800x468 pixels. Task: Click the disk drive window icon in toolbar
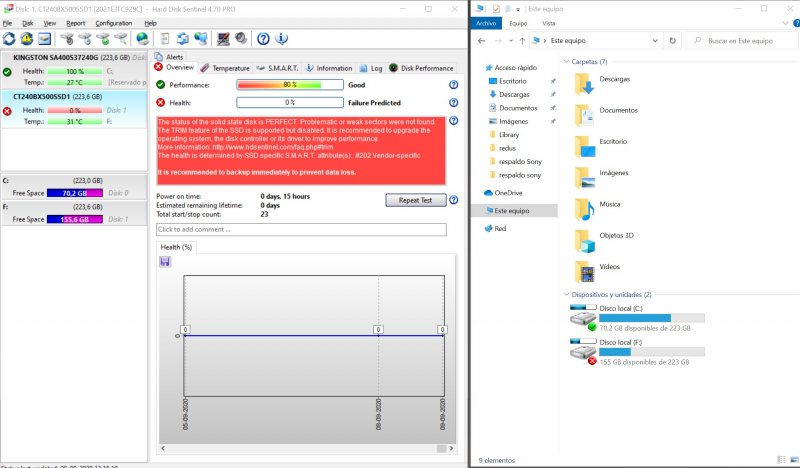click(x=44, y=39)
